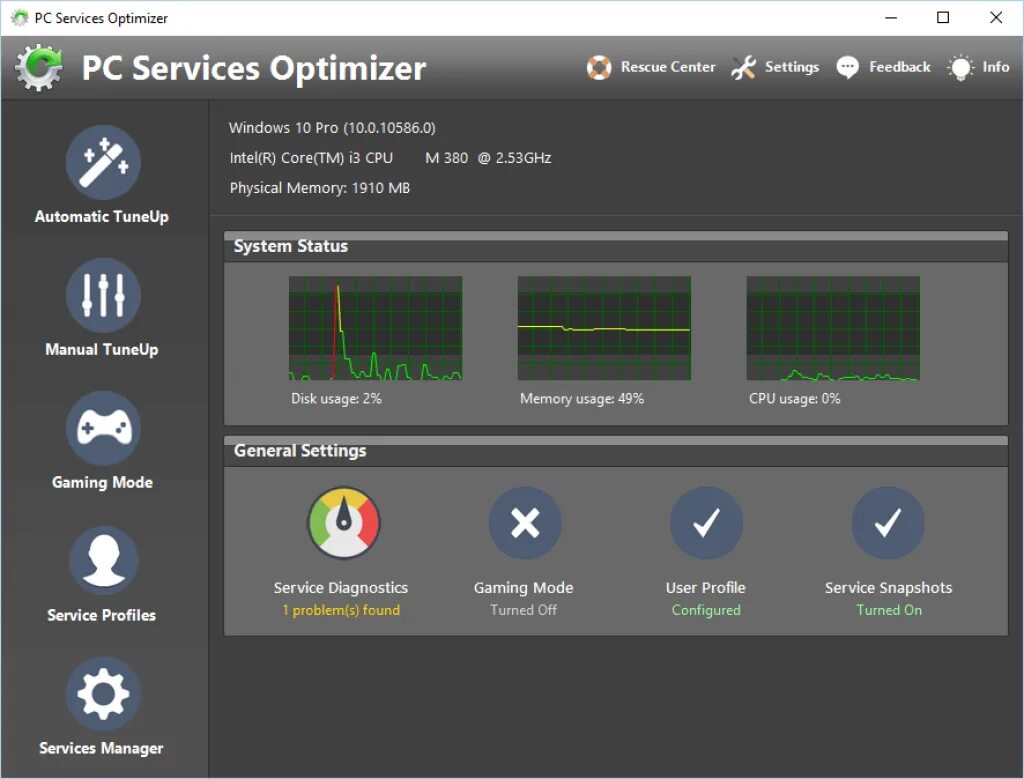Click the 'Memory usage: 49%' text
The image size is (1024, 779).
point(582,398)
